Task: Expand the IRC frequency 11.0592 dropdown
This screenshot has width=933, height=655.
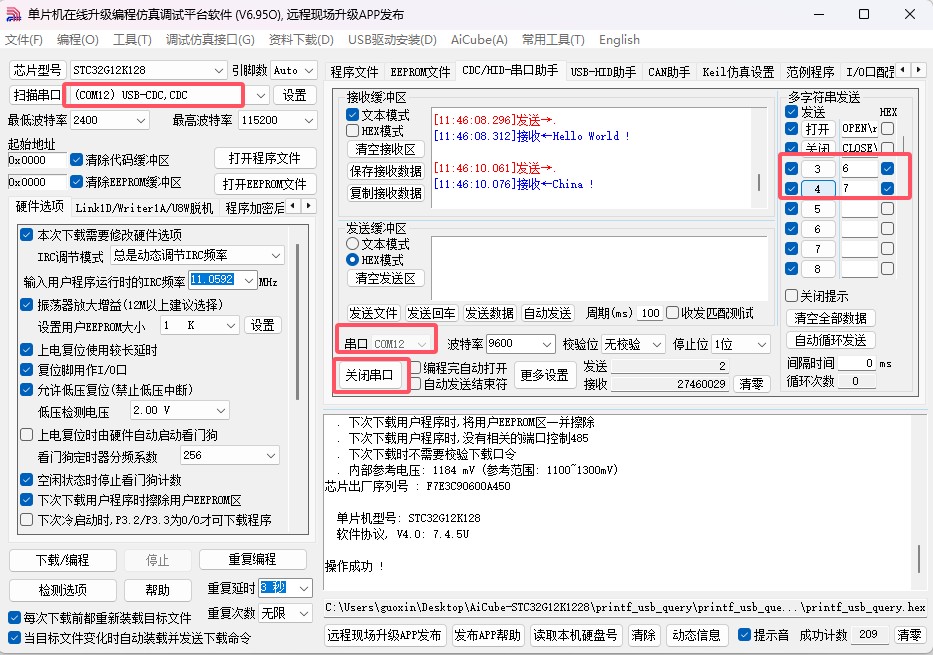Action: tap(249, 280)
